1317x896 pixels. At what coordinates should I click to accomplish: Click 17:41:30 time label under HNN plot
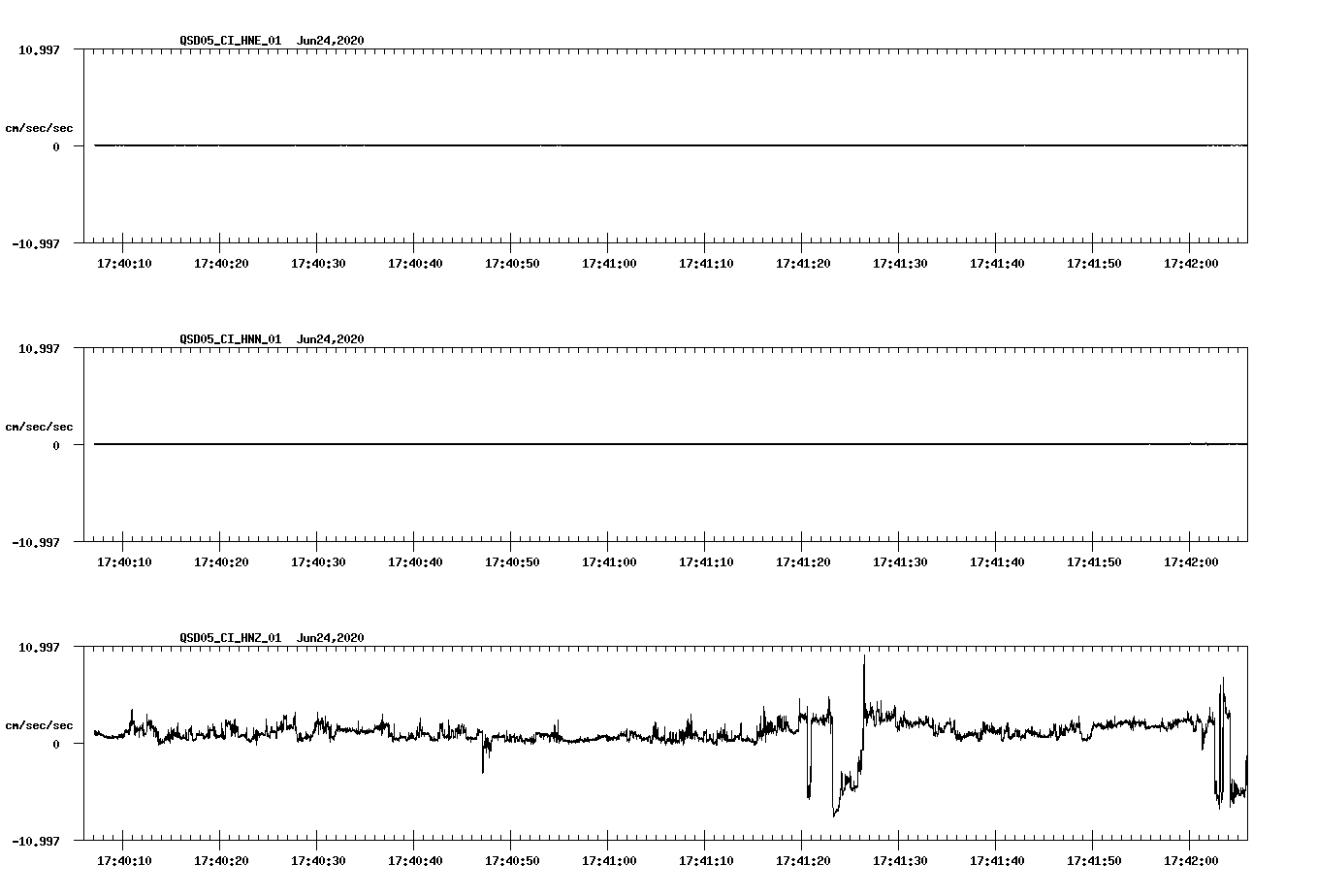click(900, 561)
